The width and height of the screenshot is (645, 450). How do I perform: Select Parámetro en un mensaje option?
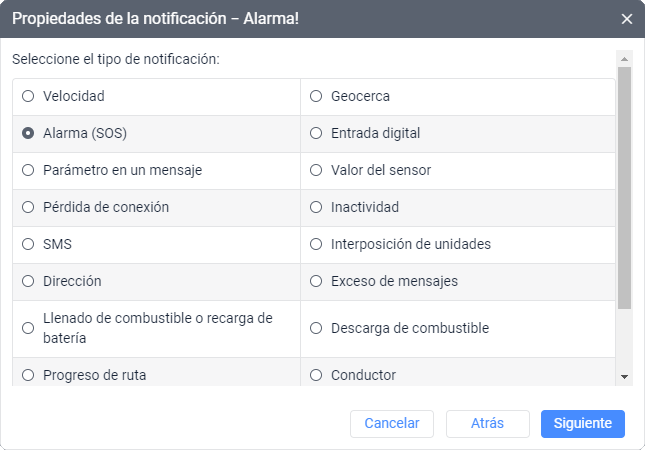[x=28, y=170]
